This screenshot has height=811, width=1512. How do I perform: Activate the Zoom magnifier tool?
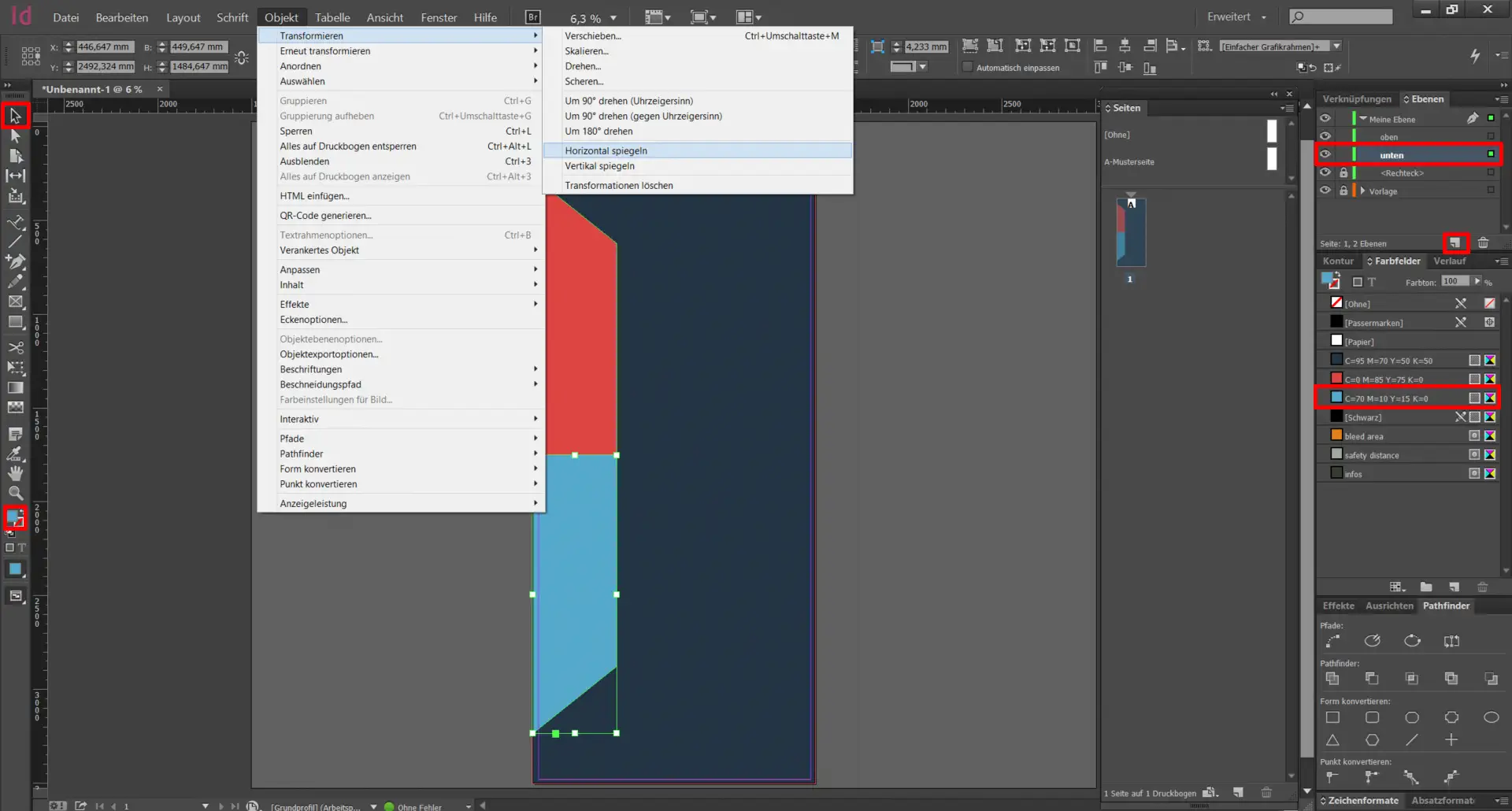pos(15,493)
